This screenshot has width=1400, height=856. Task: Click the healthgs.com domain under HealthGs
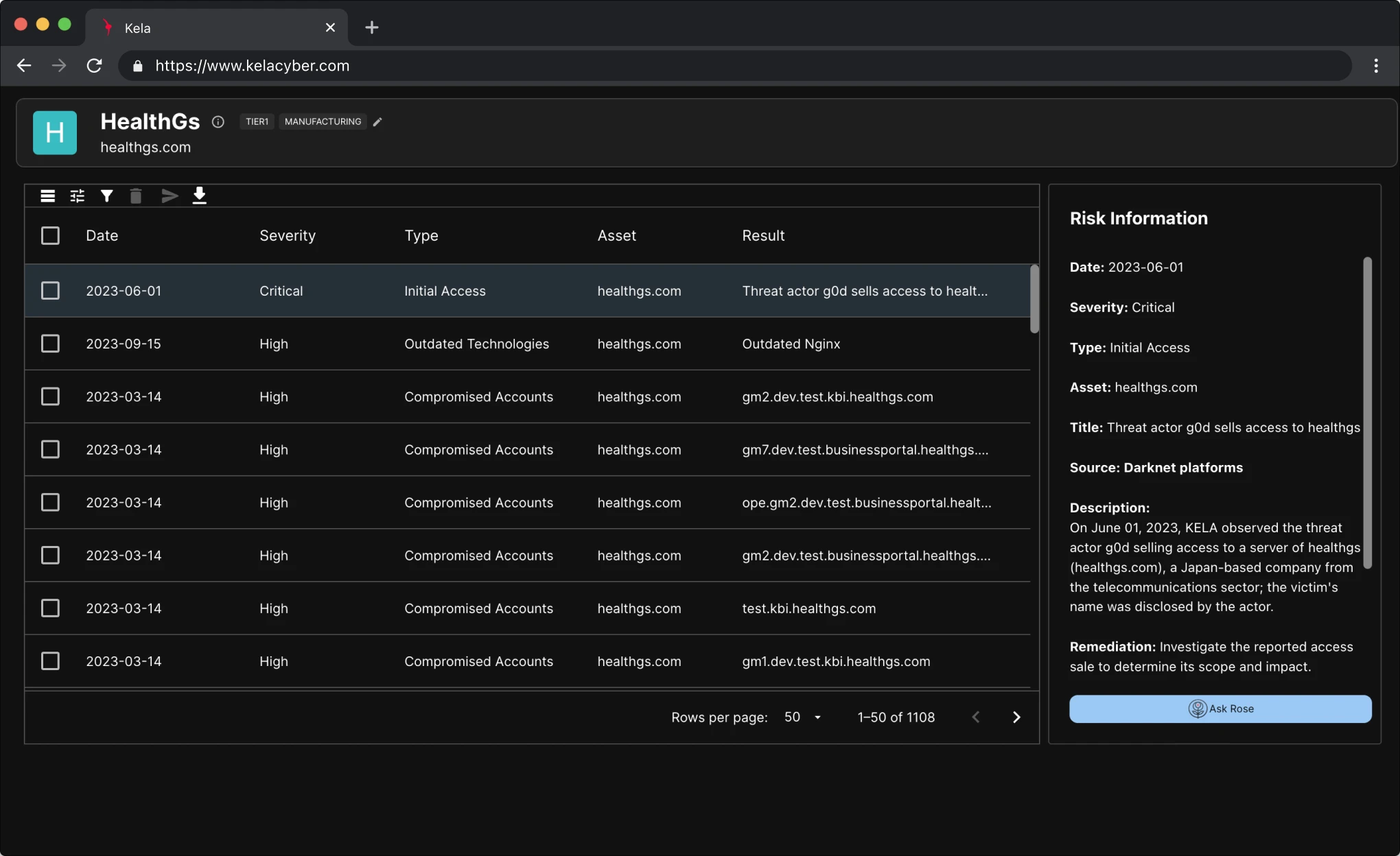pyautogui.click(x=145, y=147)
